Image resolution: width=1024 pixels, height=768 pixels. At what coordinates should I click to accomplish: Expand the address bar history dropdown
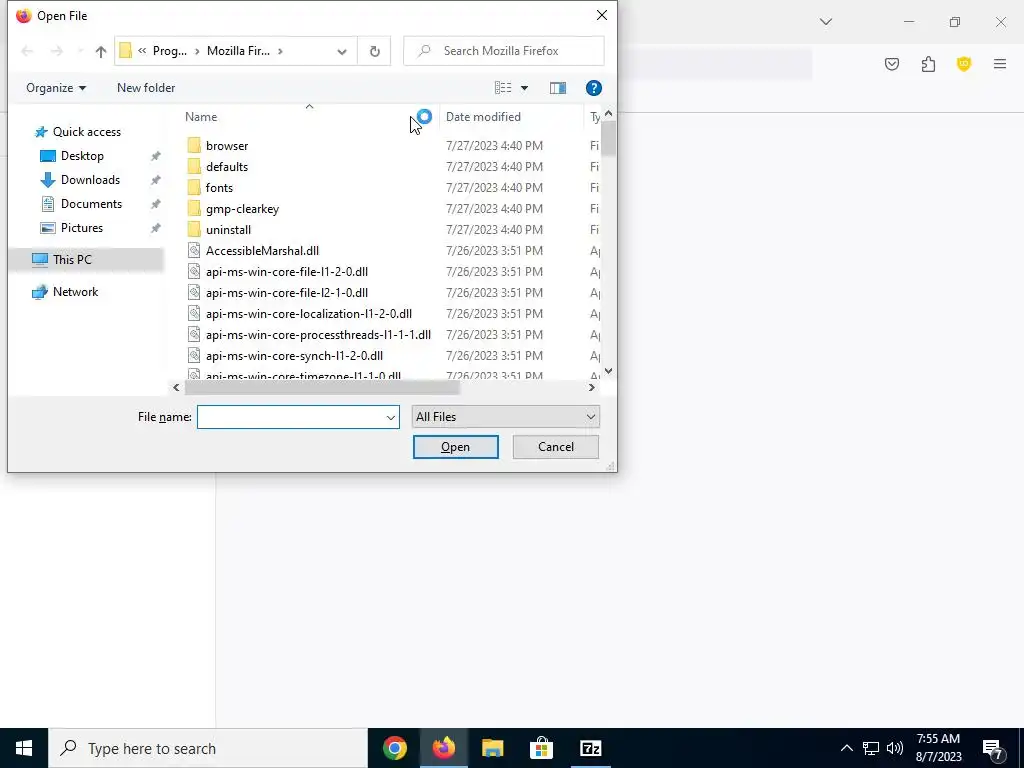click(x=342, y=52)
